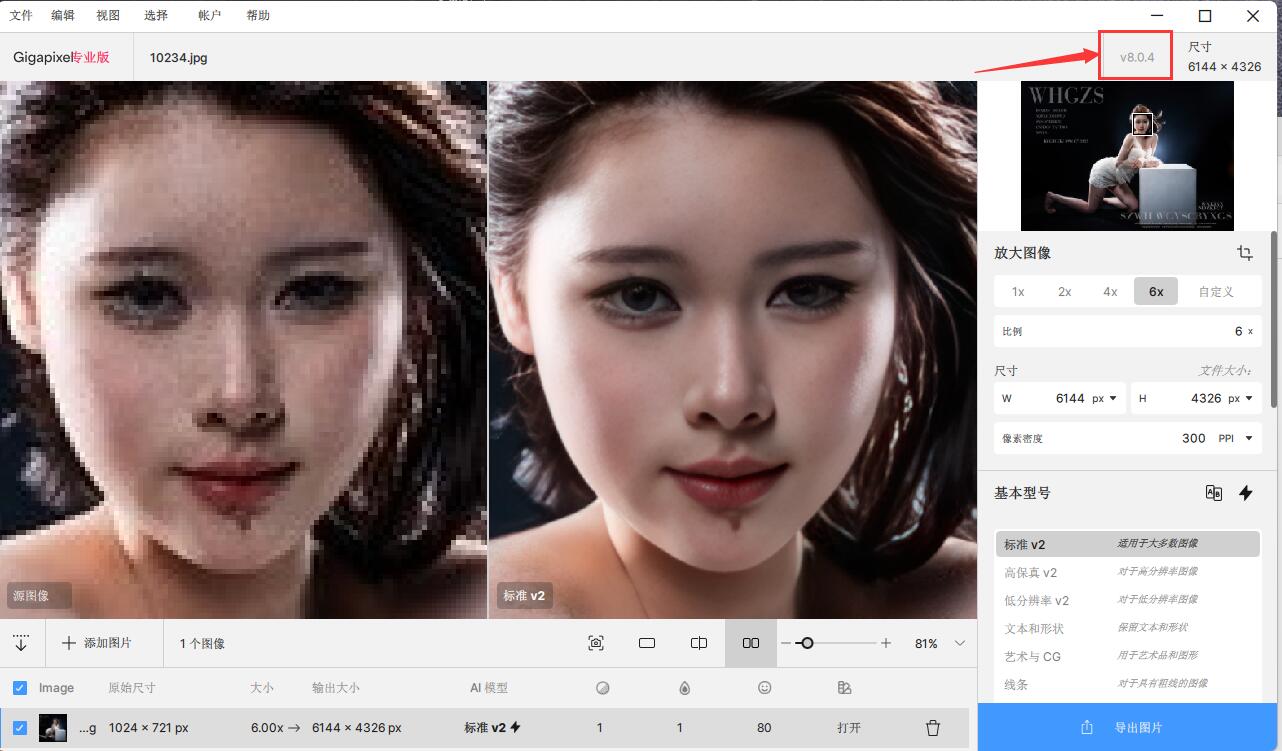Viewport: 1282px width, 751px height.
Task: Click the 10234.jpg file name
Action: (x=179, y=57)
